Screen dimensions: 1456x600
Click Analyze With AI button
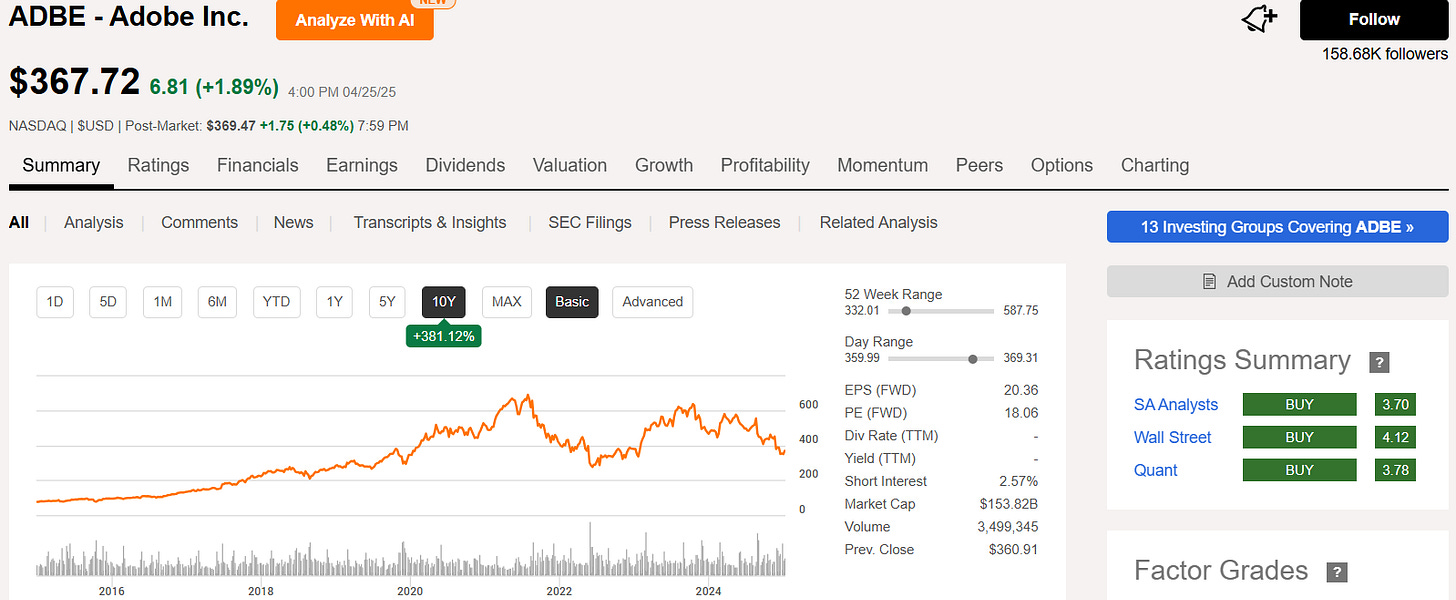[355, 20]
